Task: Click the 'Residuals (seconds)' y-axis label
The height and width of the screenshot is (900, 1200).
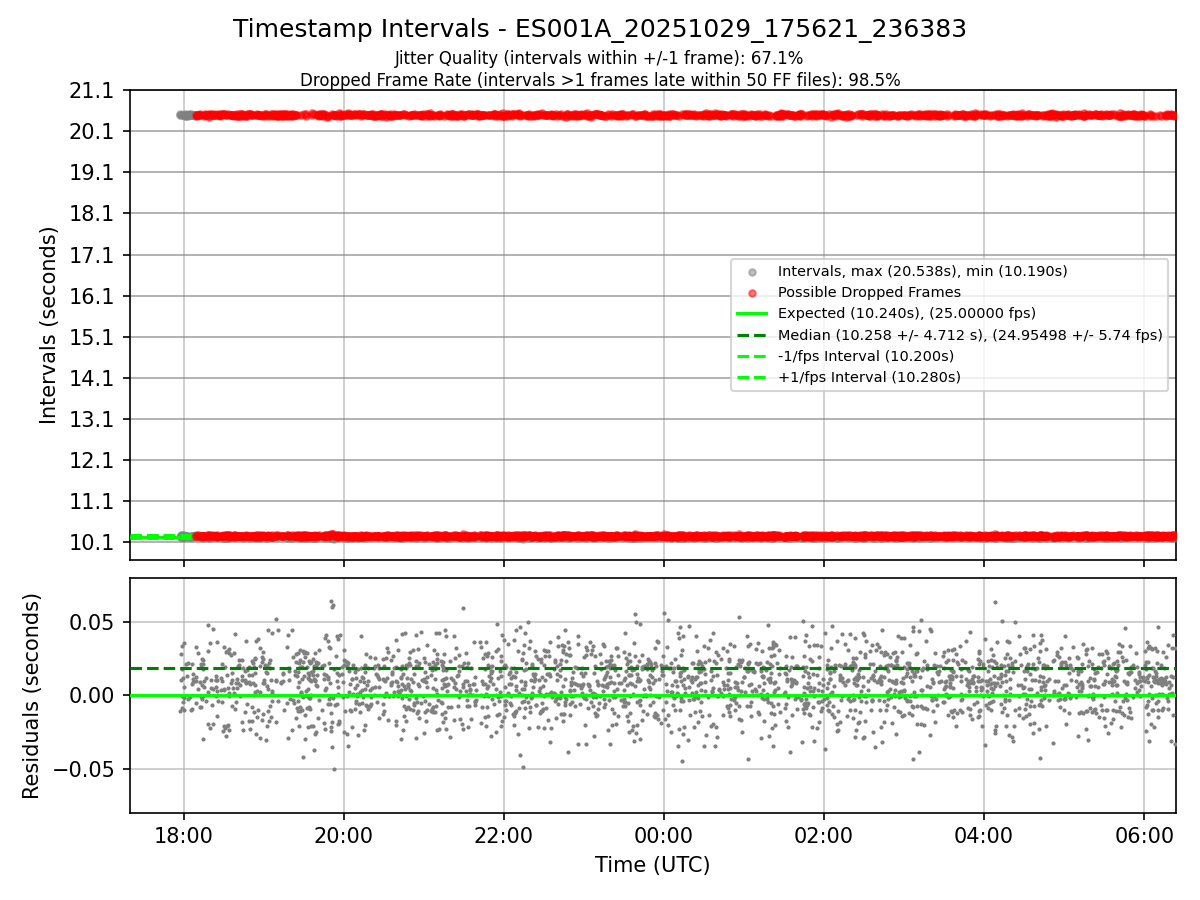Action: tap(31, 696)
